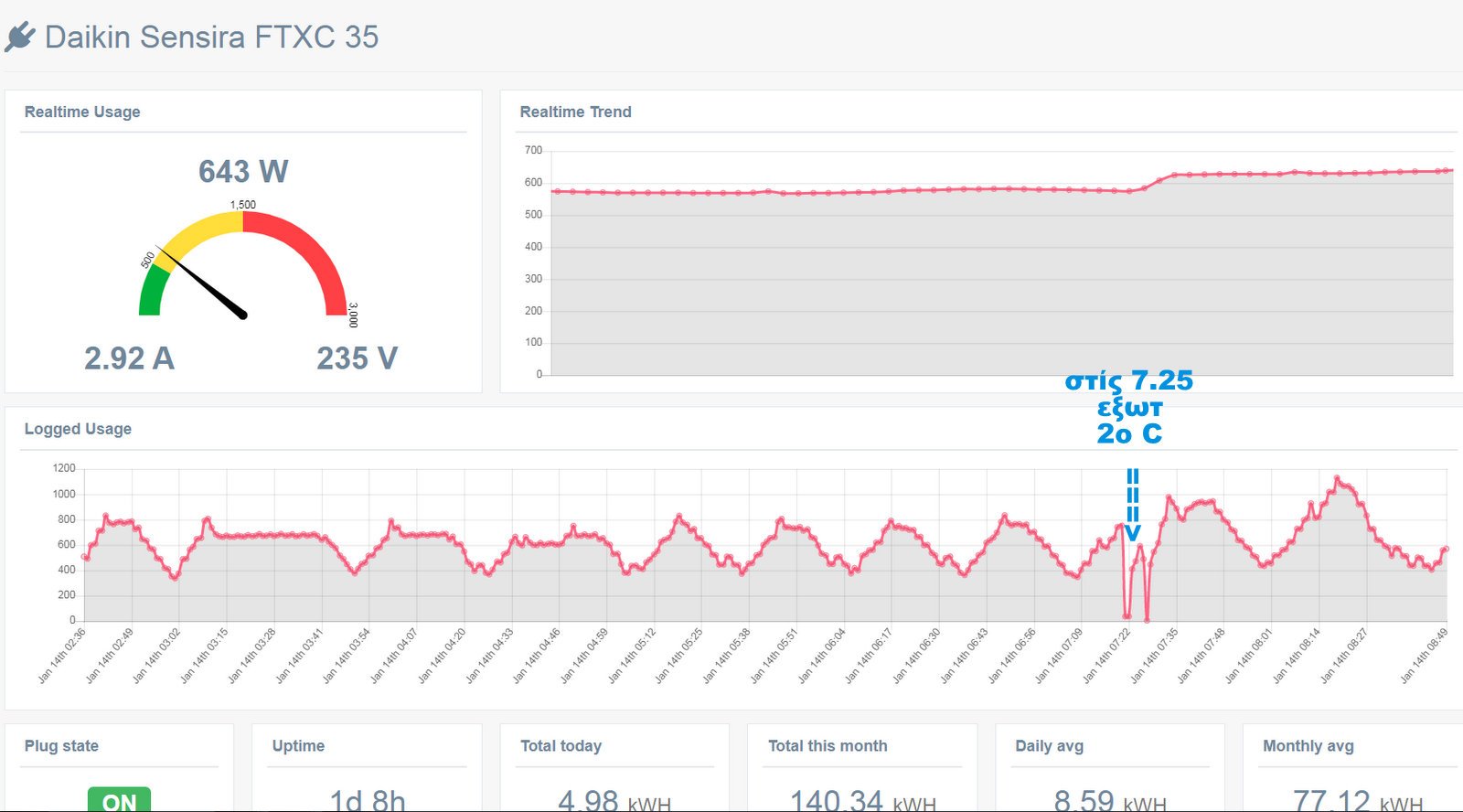The width and height of the screenshot is (1463, 812).
Task: Click the 300 axis label in Realtime Trend
Action: 533,278
